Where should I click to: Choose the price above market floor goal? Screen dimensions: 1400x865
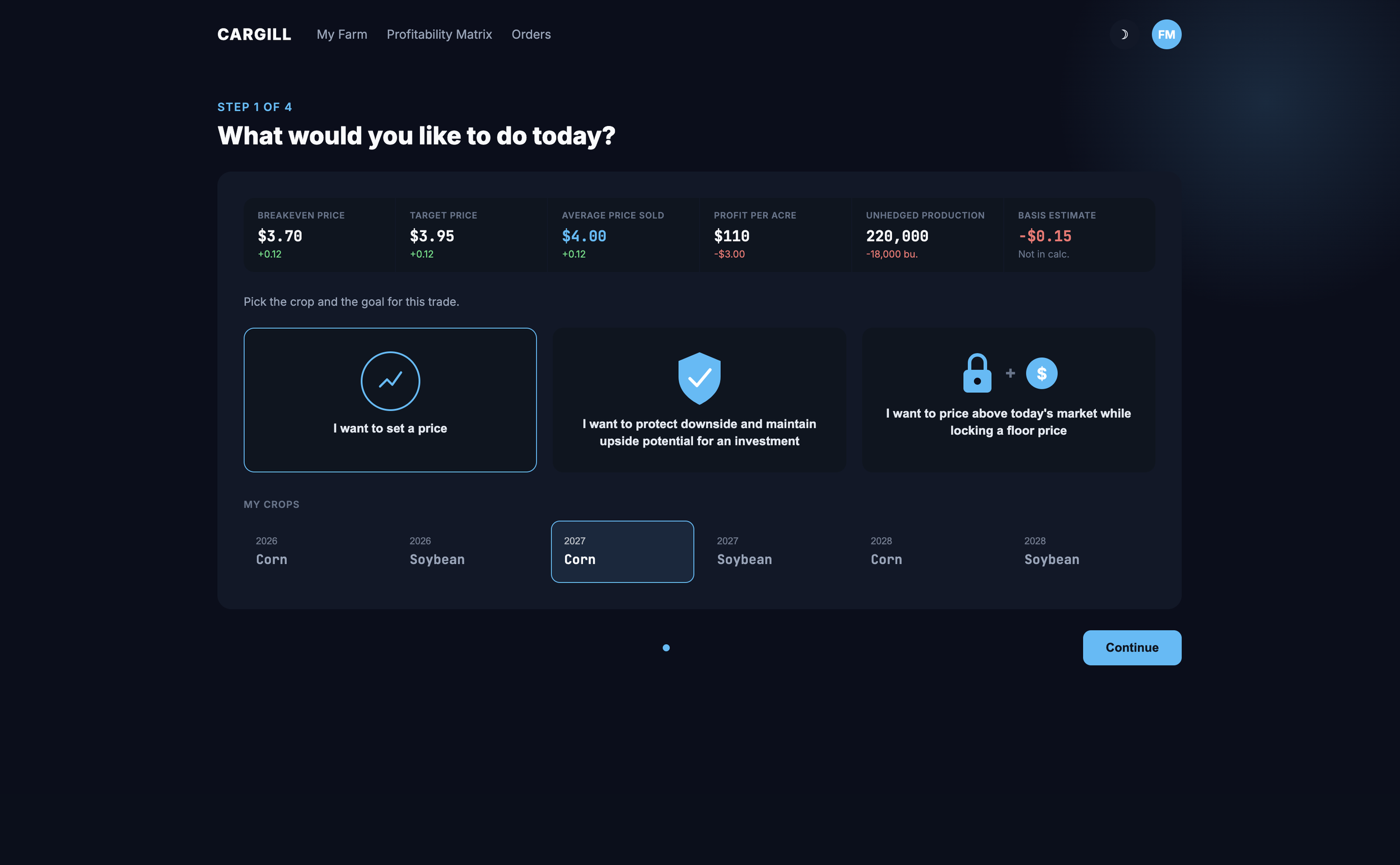point(1008,400)
